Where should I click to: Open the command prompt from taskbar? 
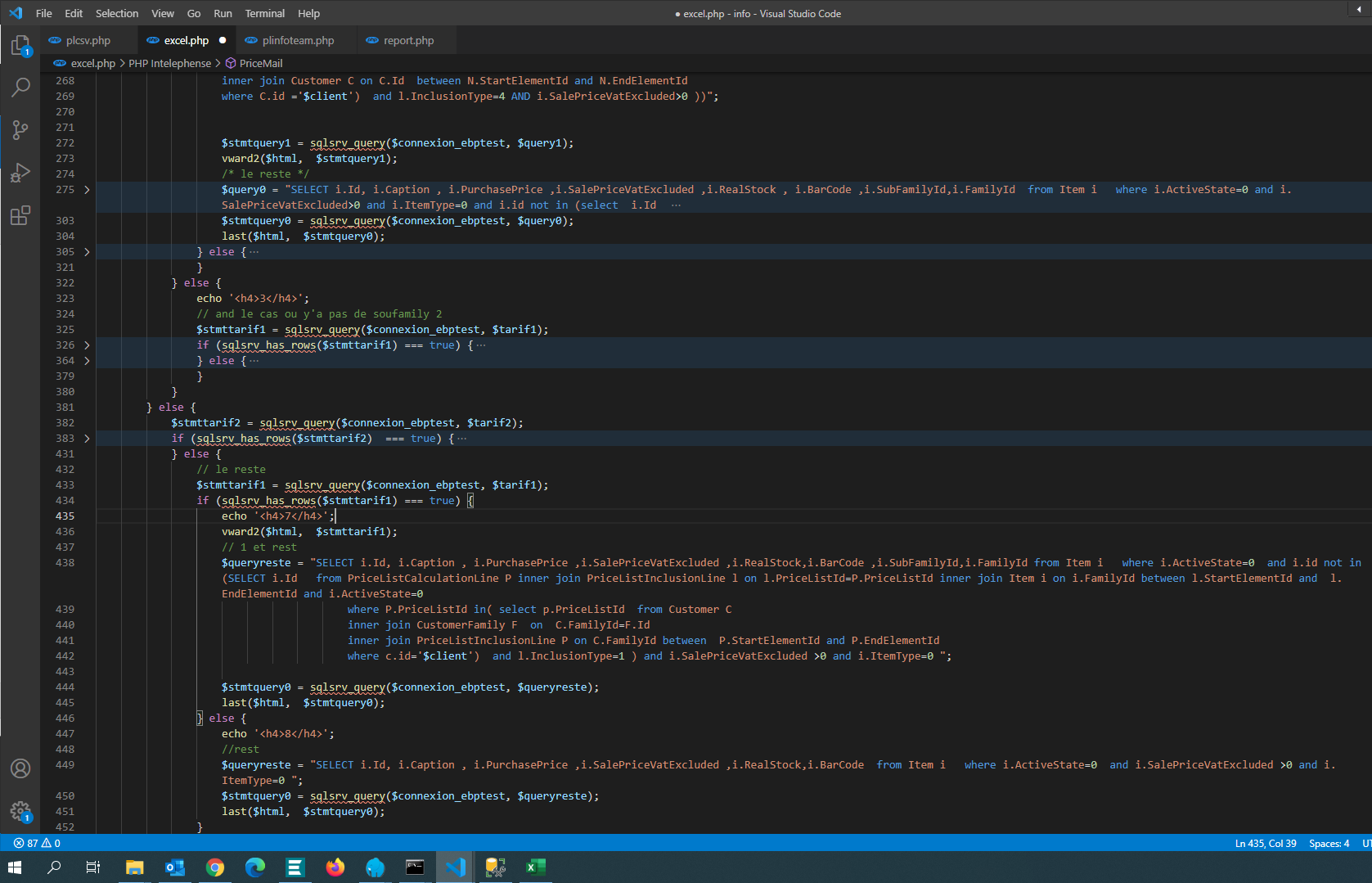tap(415, 867)
